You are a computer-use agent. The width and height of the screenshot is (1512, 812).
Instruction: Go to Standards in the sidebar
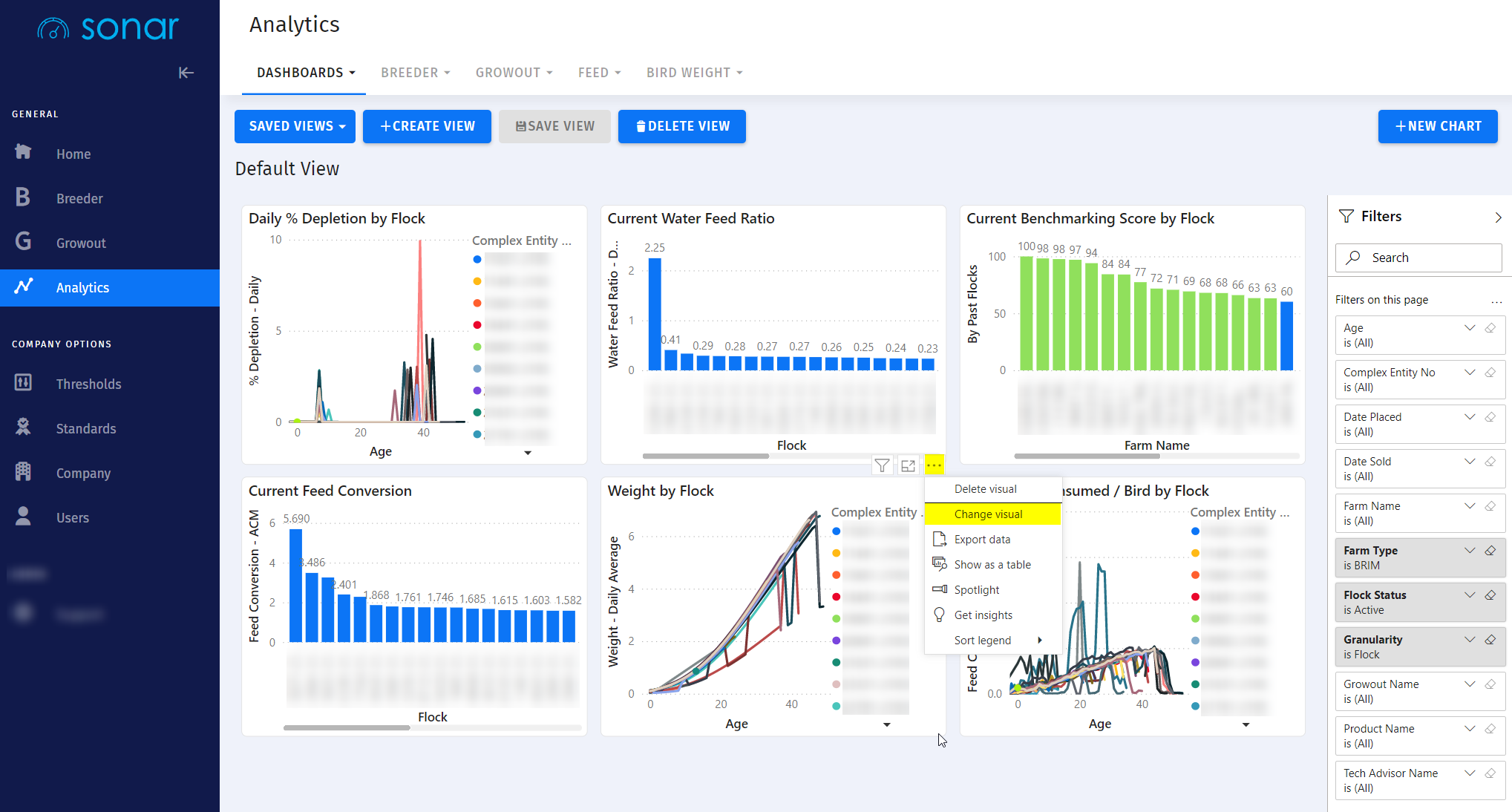(86, 428)
